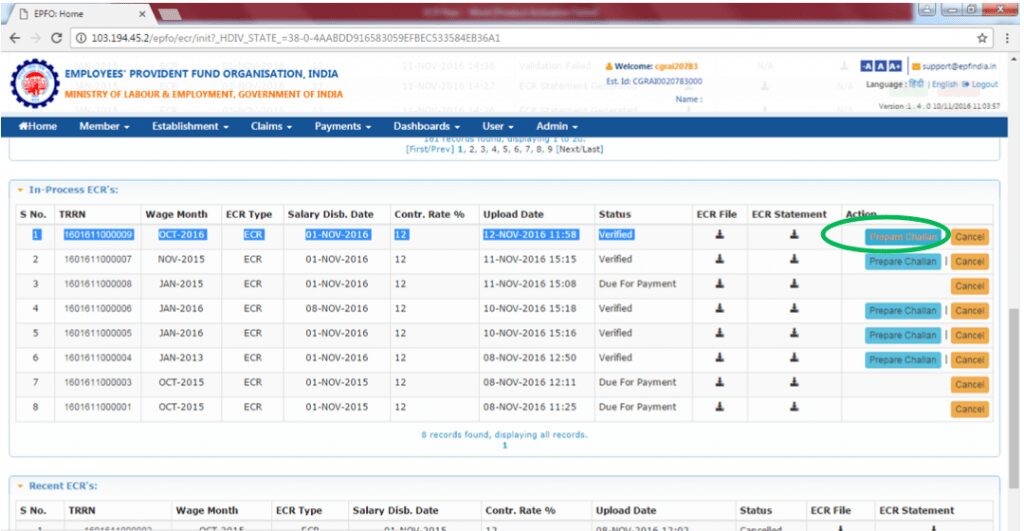Click the EPFO logo emblem
The width and height of the screenshot is (1024, 531).
34,84
